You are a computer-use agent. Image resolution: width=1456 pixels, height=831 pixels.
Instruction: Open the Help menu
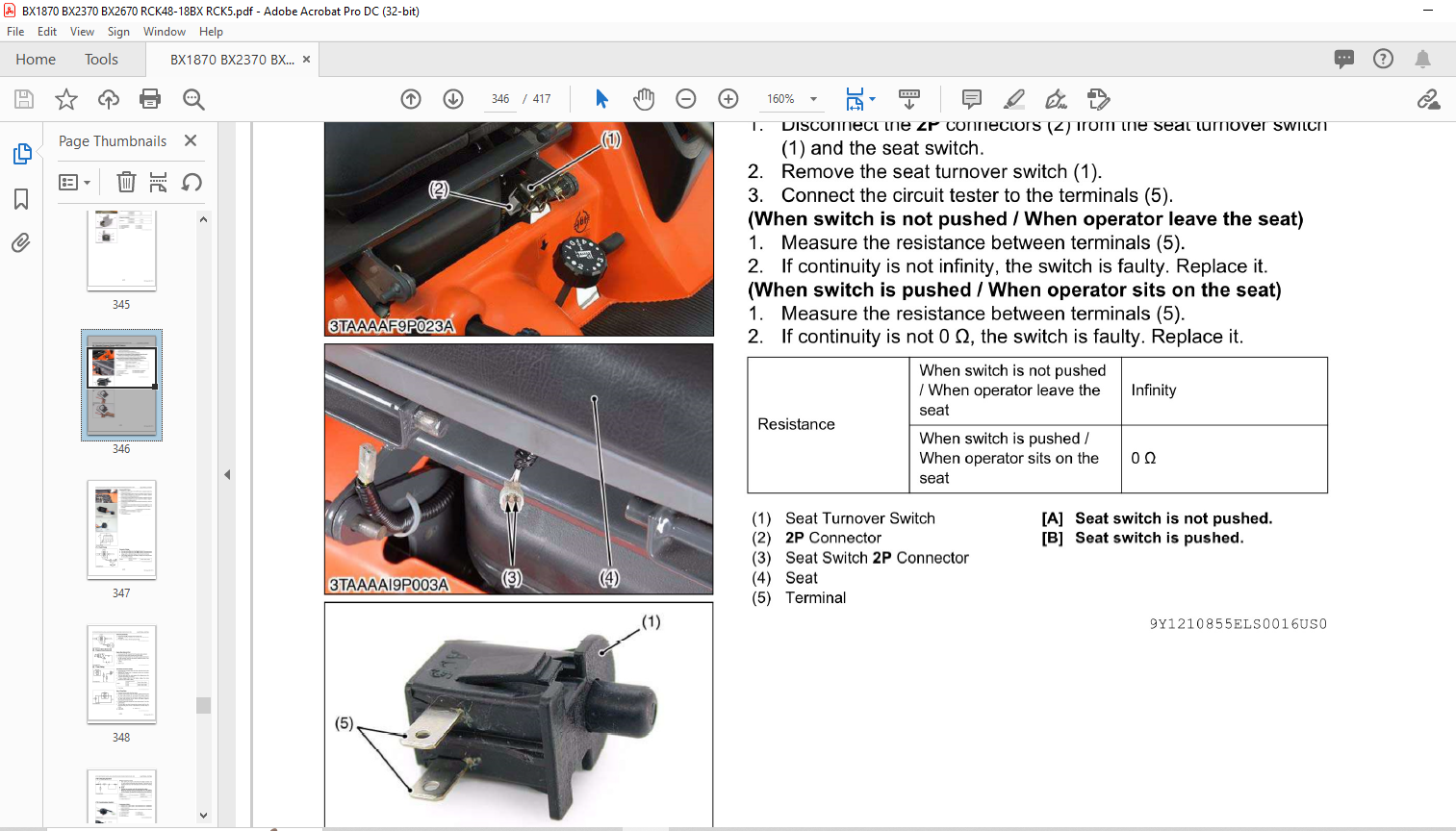click(211, 32)
